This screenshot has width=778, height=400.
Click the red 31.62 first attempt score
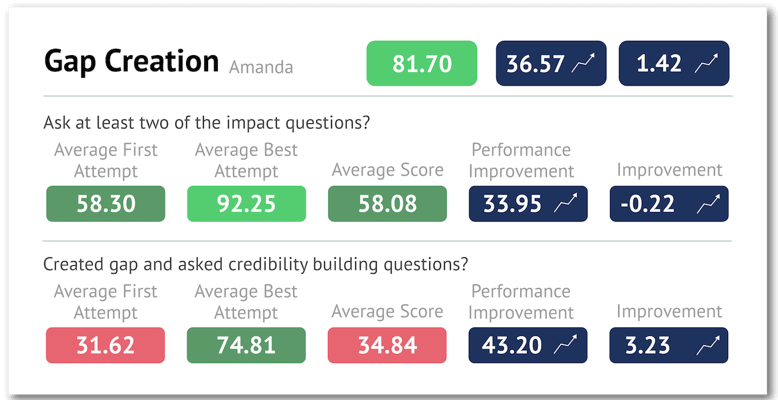click(x=104, y=345)
